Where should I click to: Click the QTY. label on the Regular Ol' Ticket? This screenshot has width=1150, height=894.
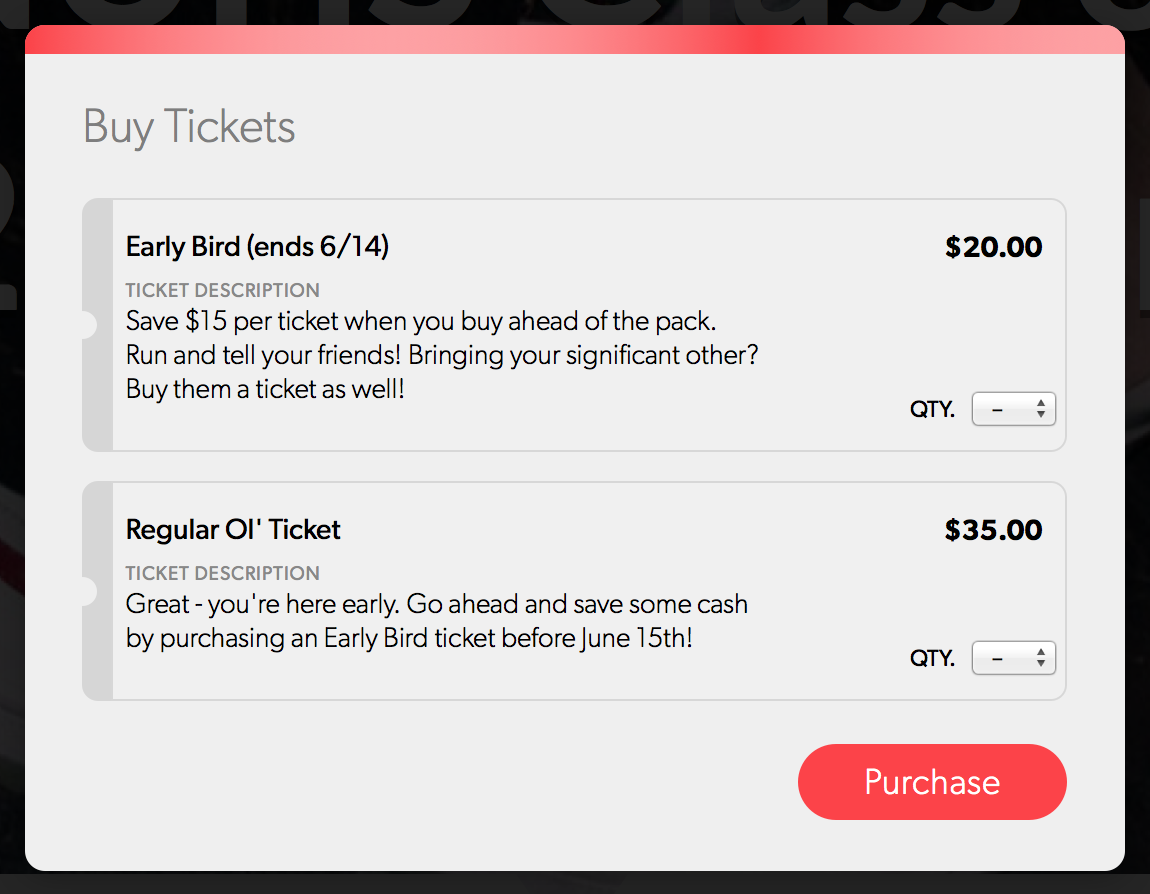coord(932,658)
